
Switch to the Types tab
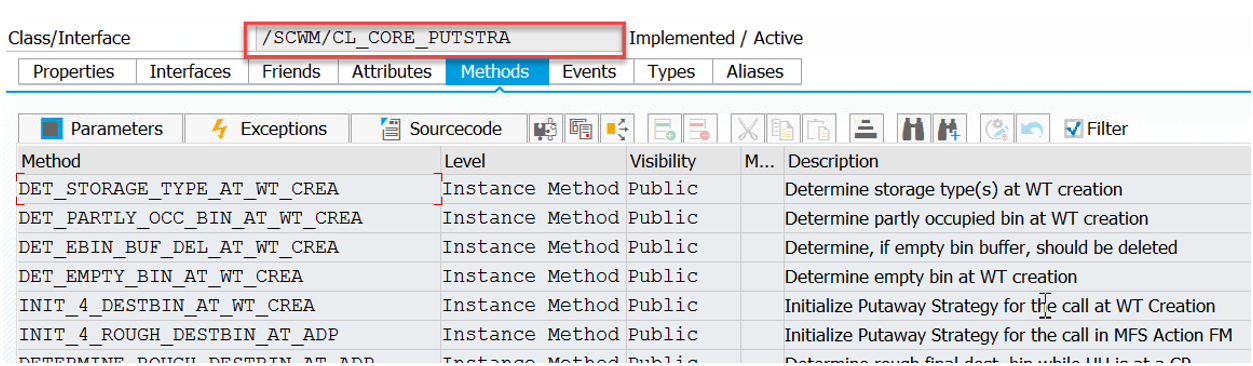(672, 72)
